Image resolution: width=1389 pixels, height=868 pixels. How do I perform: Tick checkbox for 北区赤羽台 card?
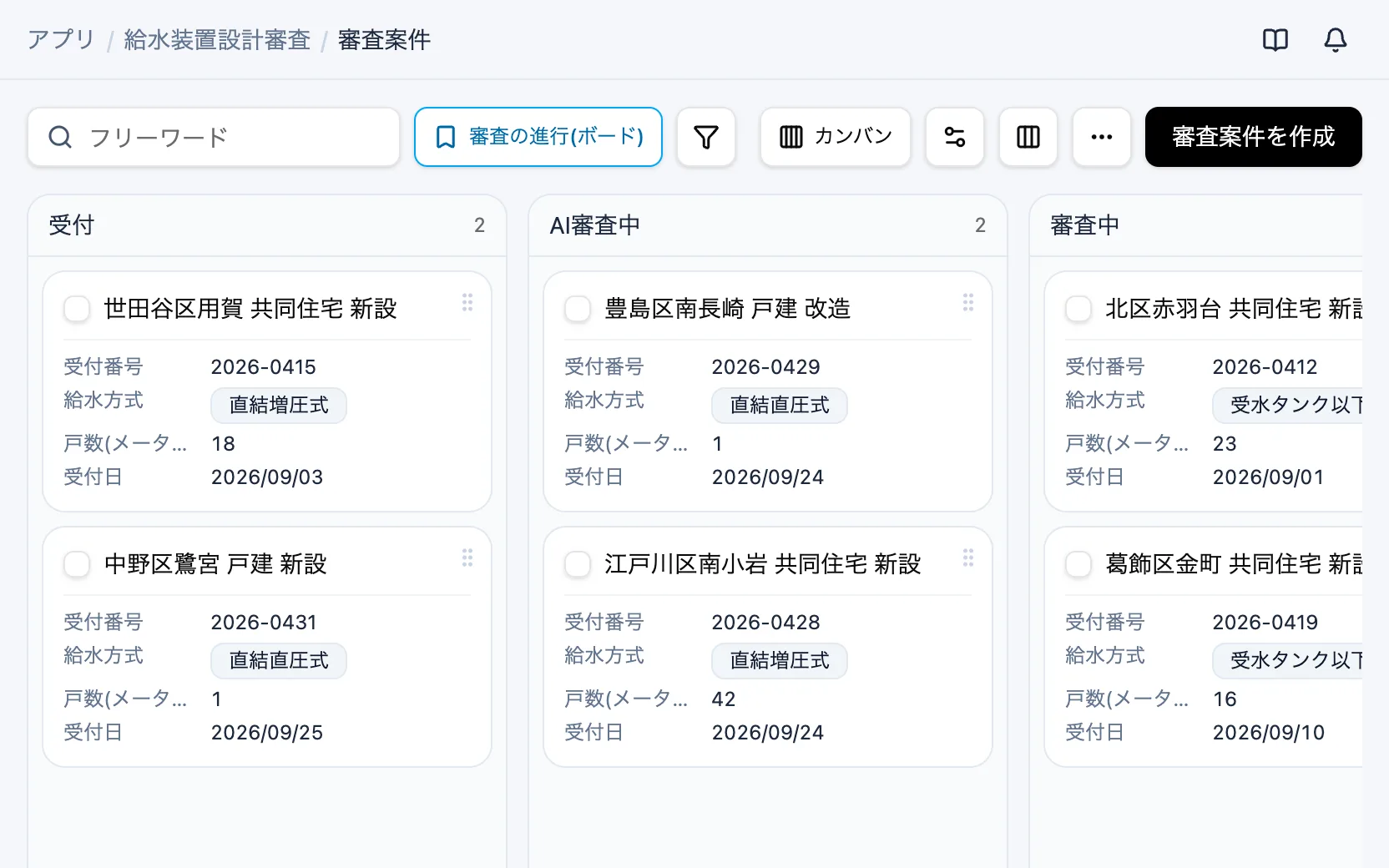coord(1078,309)
